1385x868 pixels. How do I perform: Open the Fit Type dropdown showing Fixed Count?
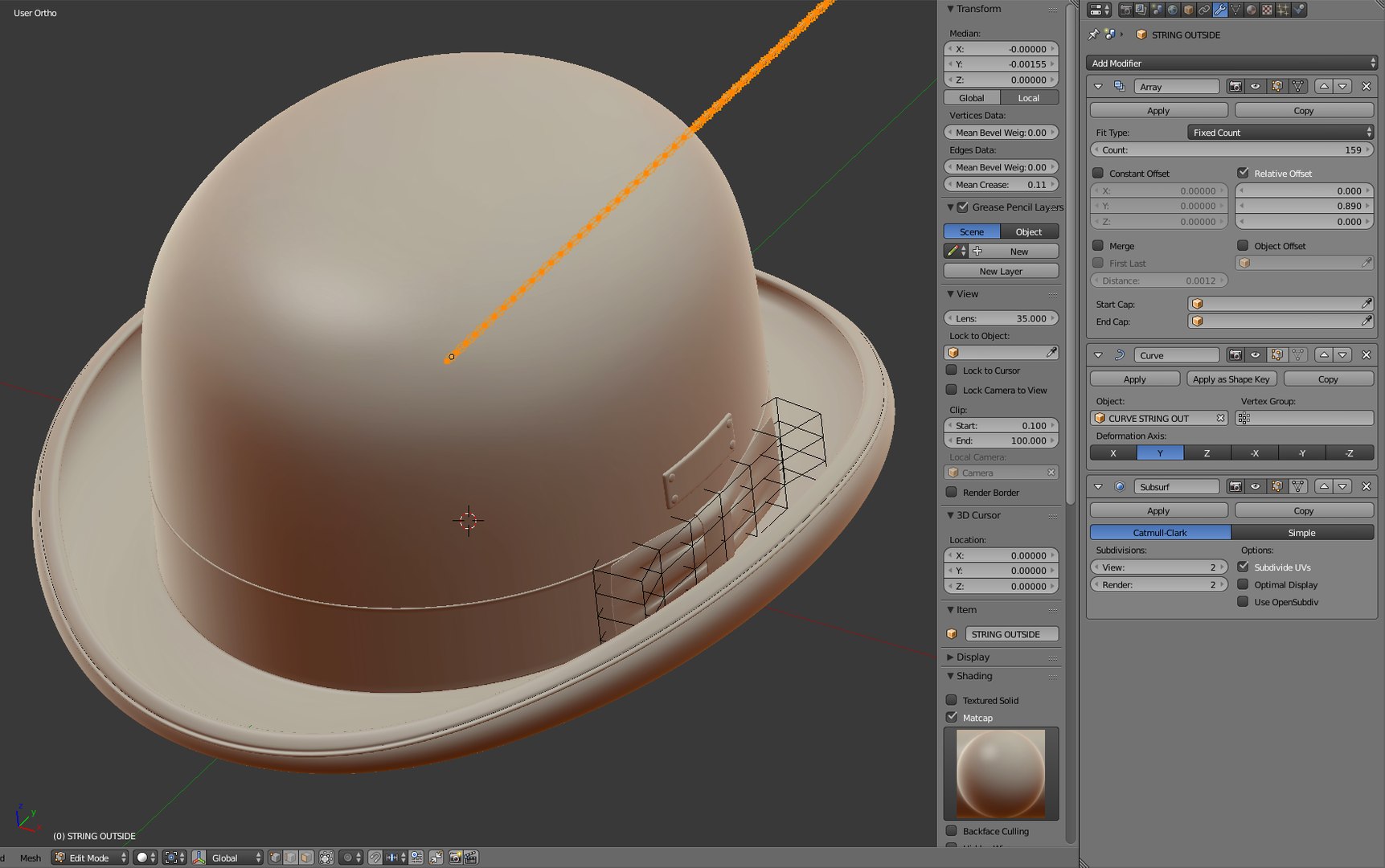tap(1280, 132)
